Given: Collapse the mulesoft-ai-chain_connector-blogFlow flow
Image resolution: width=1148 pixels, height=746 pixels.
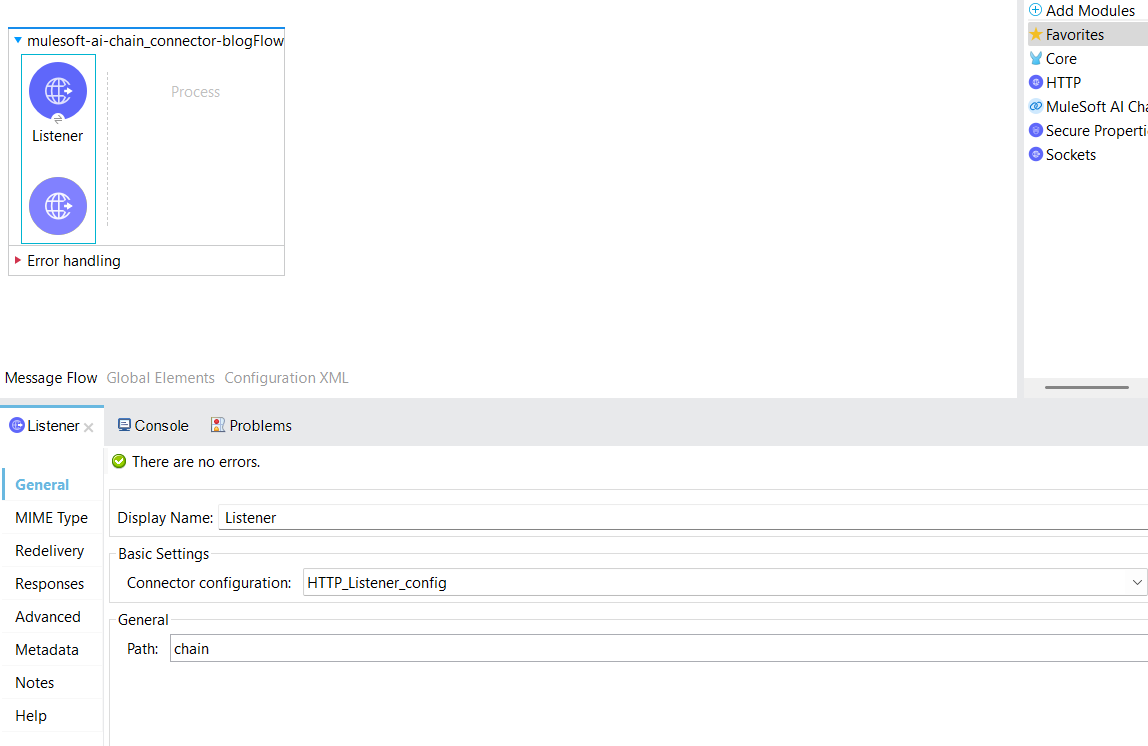Looking at the screenshot, I should pos(18,40).
